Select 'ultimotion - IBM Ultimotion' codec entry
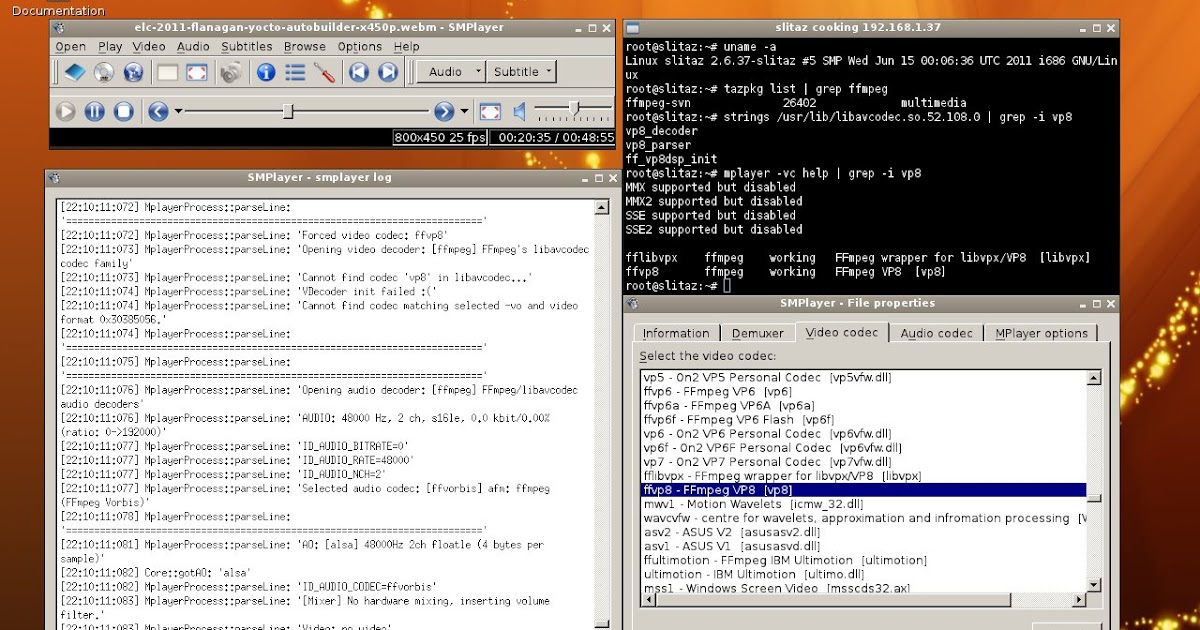This screenshot has height=630, width=1200. tap(863, 574)
